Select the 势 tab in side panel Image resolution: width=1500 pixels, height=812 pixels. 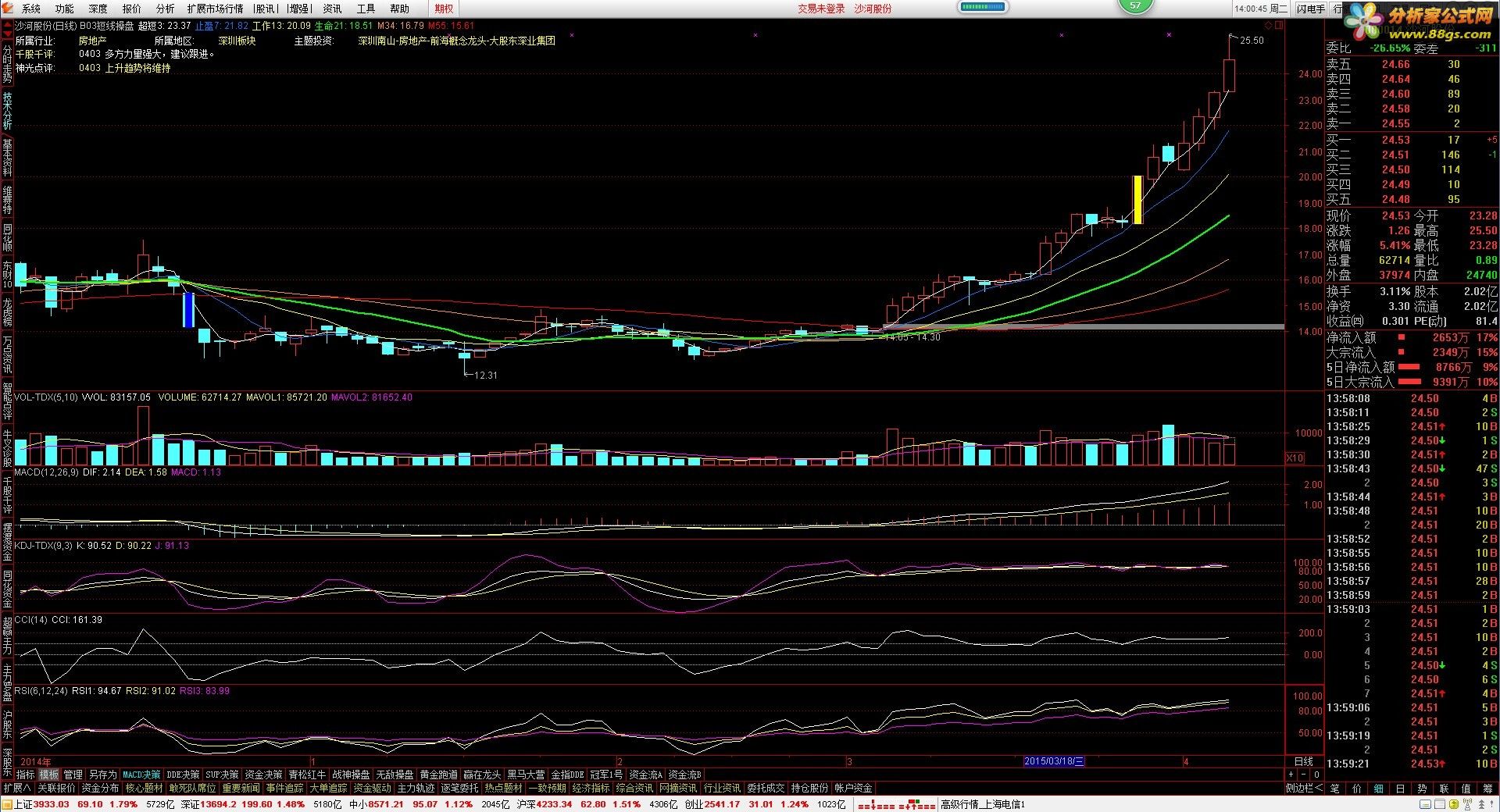[x=1423, y=789]
